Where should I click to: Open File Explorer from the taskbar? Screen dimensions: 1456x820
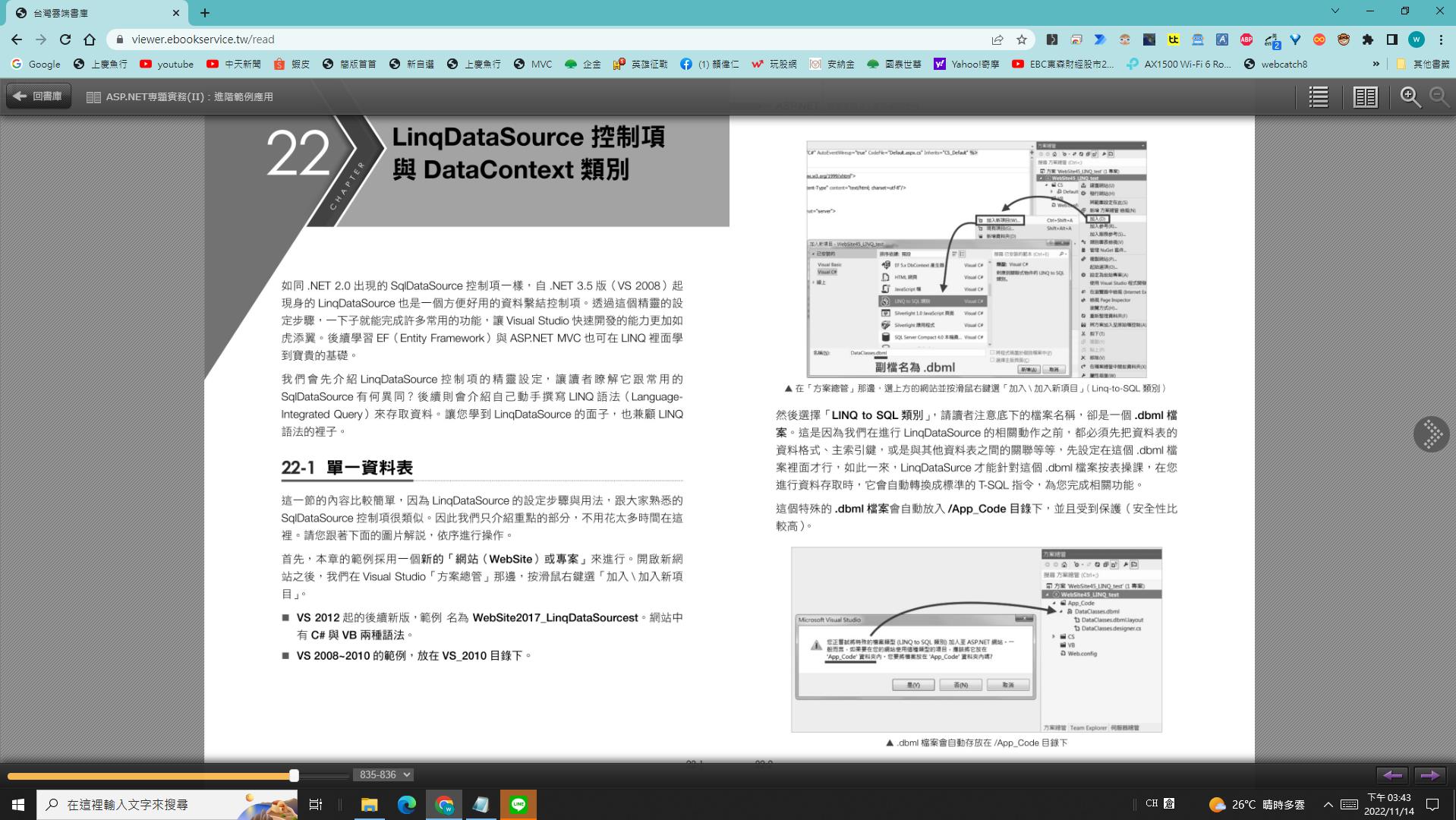pyautogui.click(x=370, y=804)
